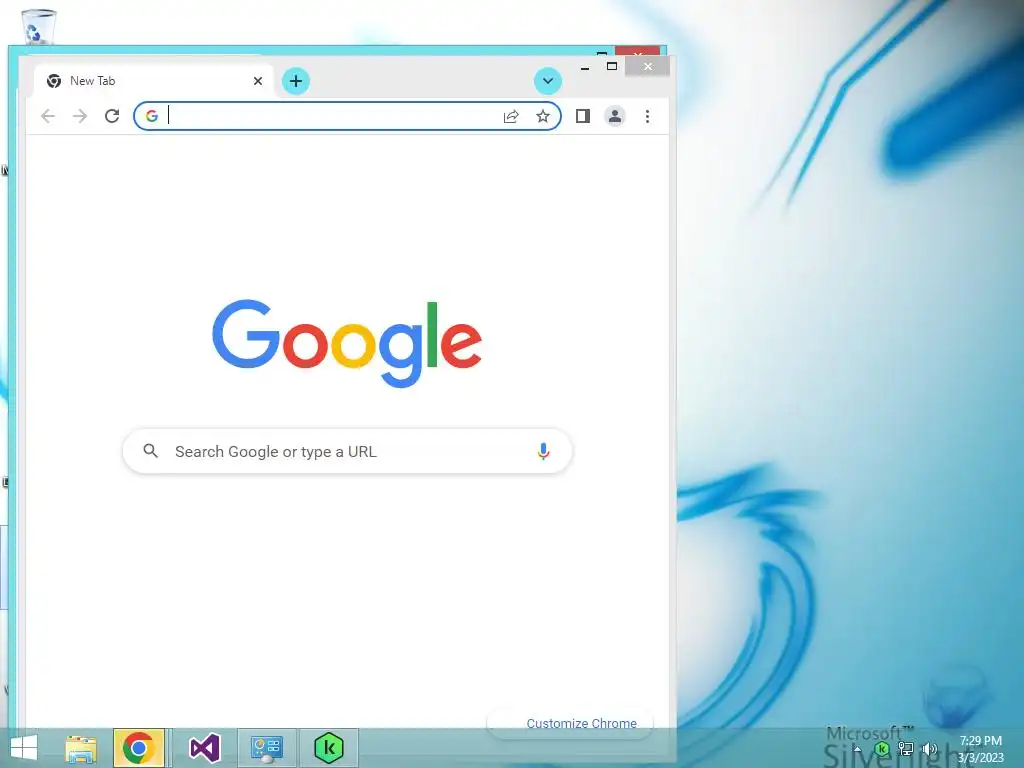Close the New Tab tab
The image size is (1024, 768).
pos(258,81)
